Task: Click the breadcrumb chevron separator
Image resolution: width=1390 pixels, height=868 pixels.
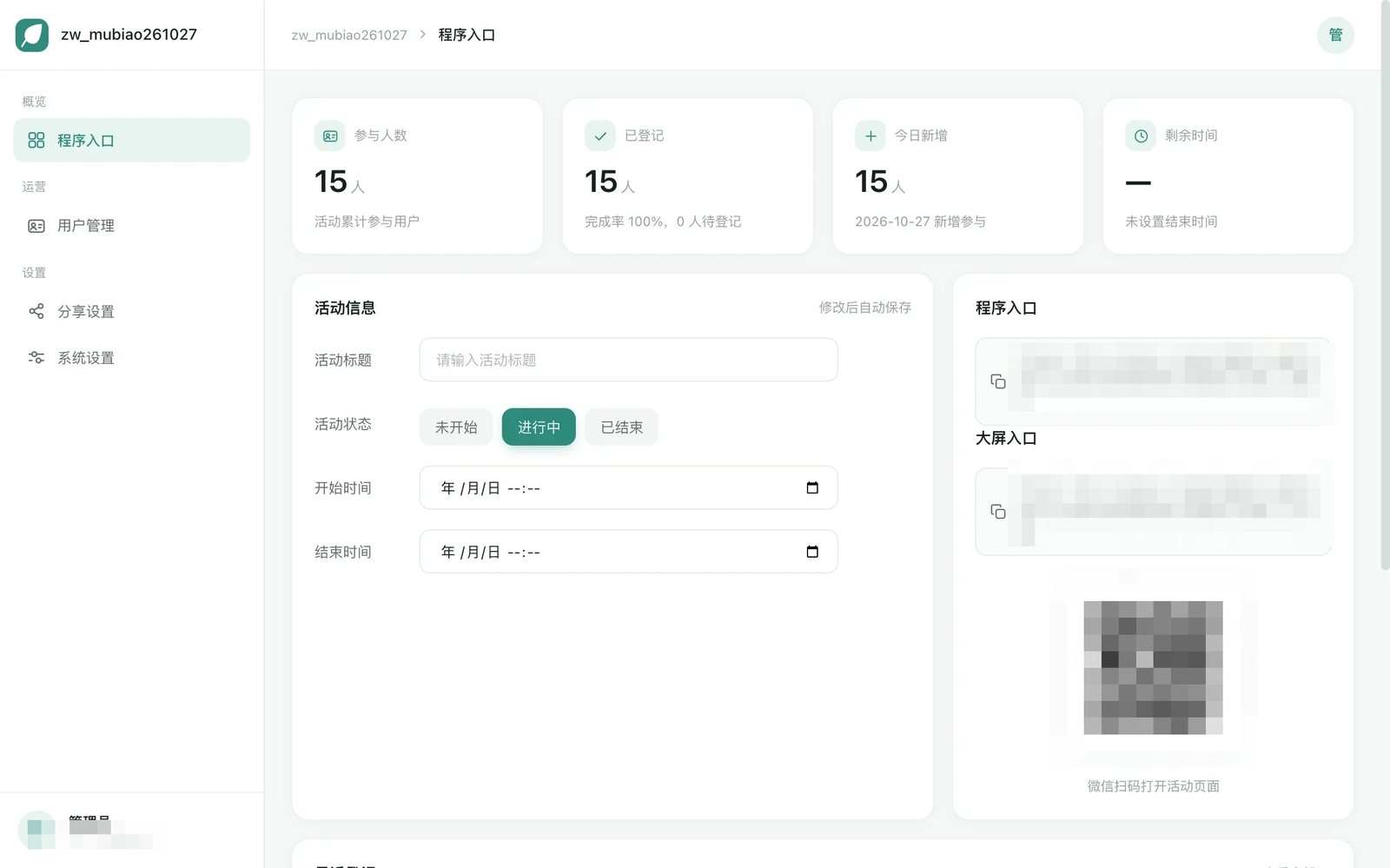Action: (x=422, y=35)
